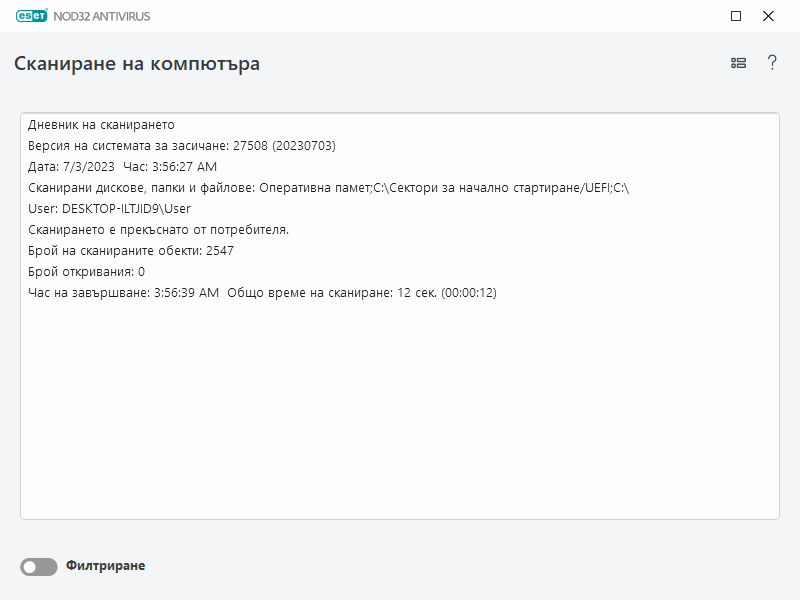Select Сканирането е прекъснато от потребителя line
The image size is (800, 600).
(158, 230)
